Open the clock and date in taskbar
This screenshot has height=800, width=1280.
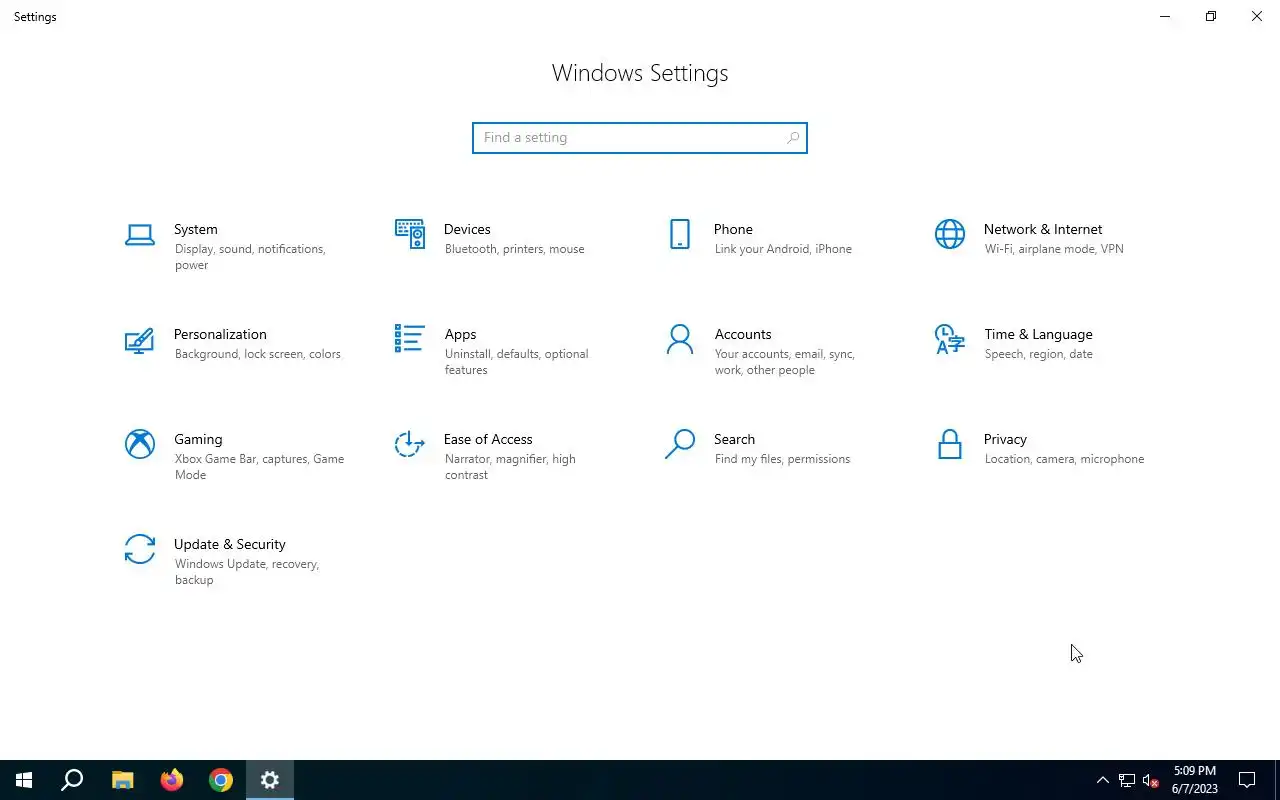1195,780
